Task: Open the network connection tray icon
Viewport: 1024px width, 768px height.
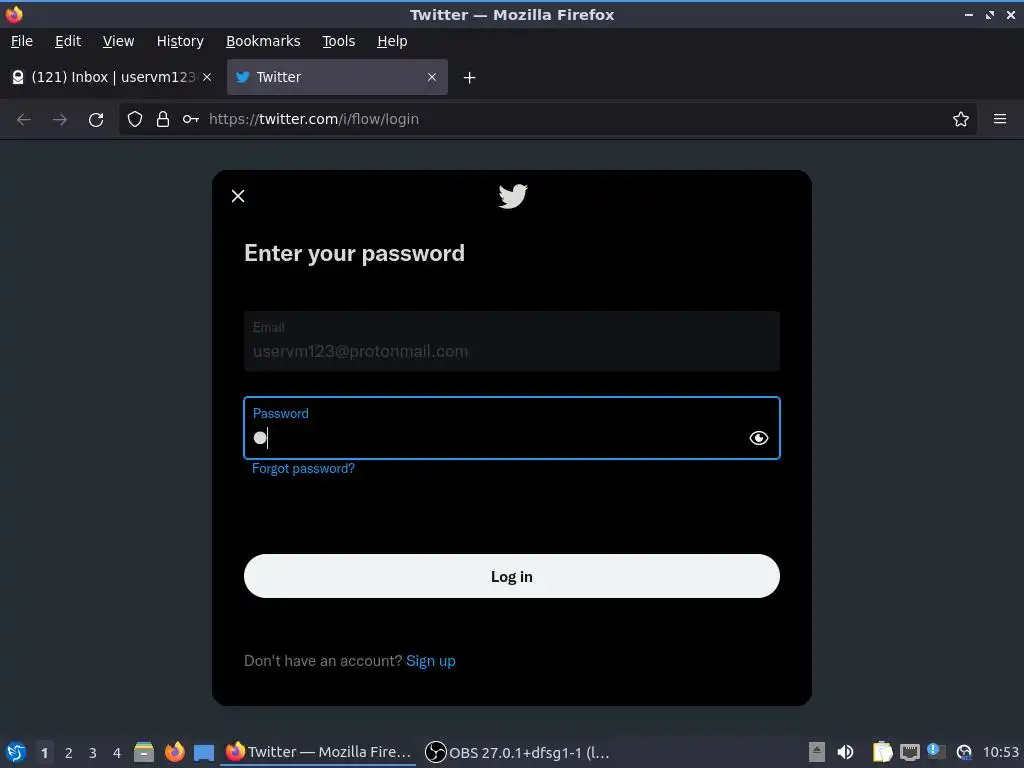Action: [910, 752]
